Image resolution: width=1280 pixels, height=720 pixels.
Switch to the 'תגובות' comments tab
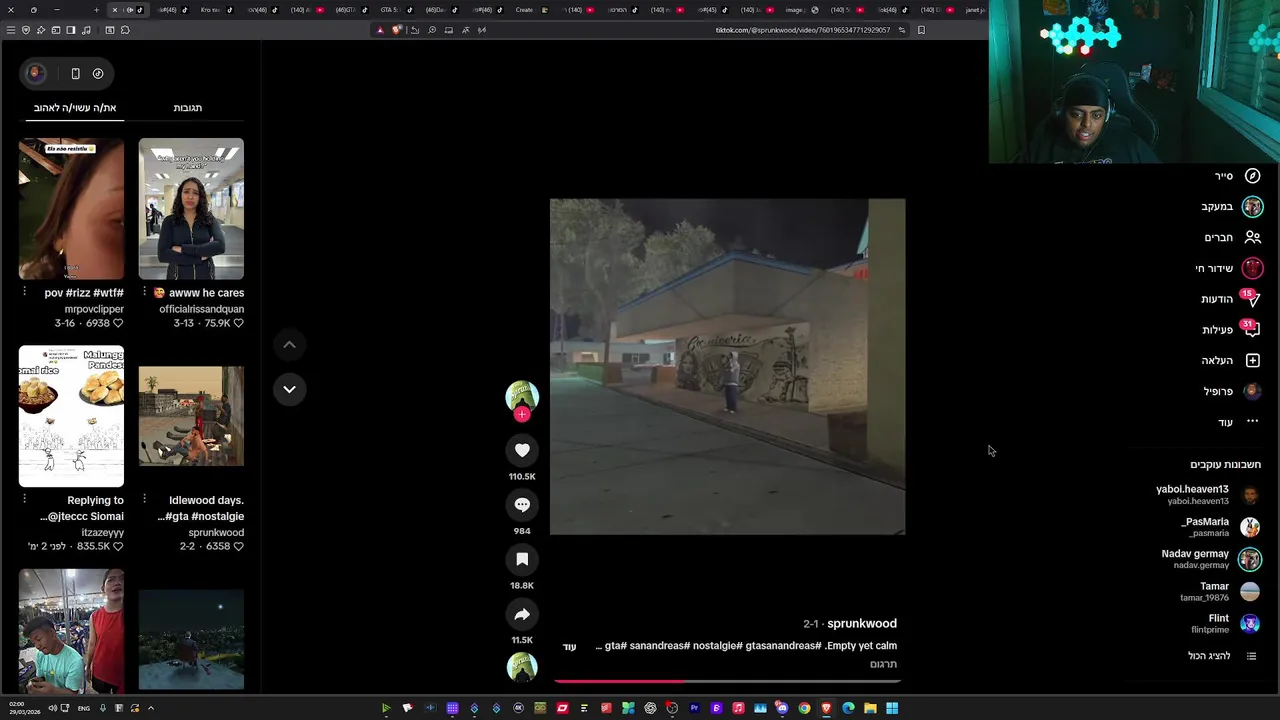[x=187, y=108]
